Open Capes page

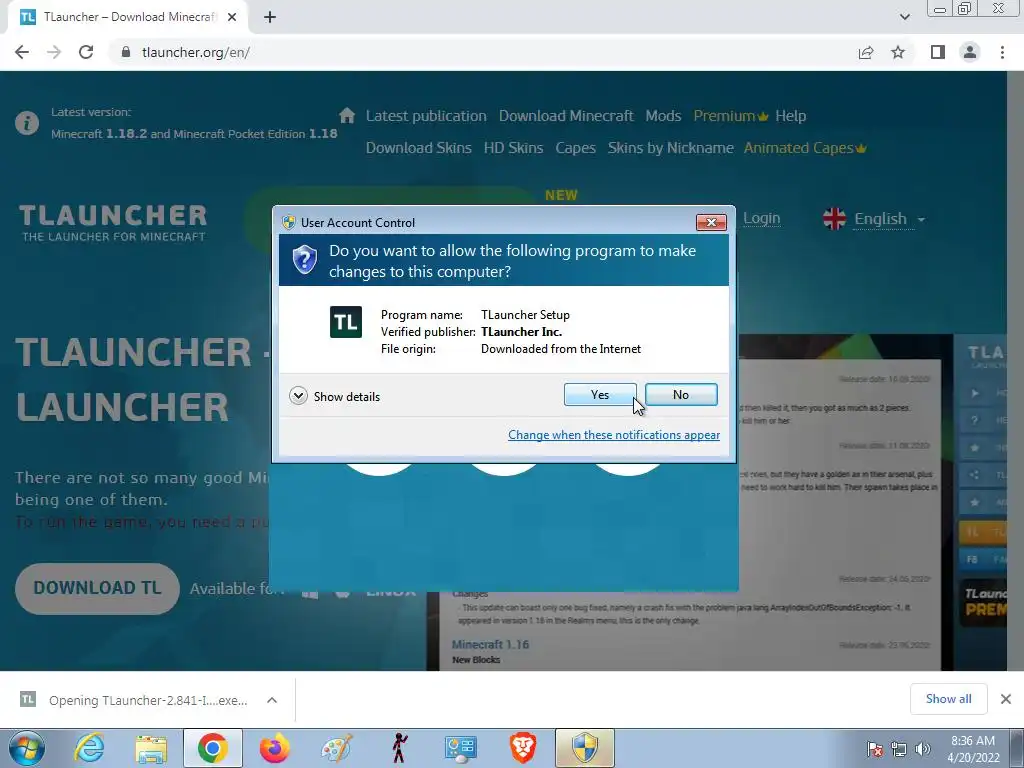(x=575, y=148)
